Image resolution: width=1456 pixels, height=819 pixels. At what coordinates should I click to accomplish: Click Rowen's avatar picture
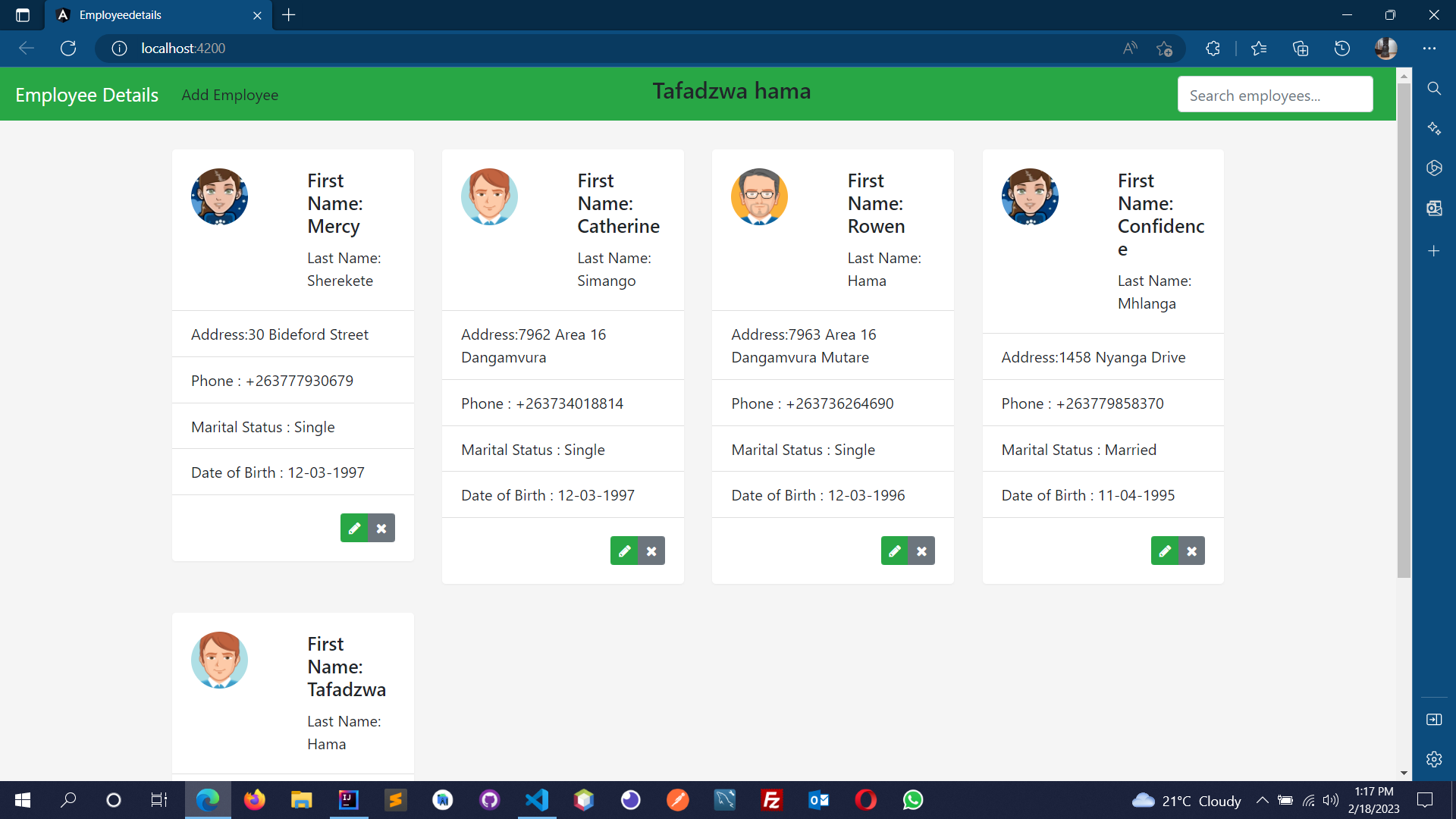(759, 196)
